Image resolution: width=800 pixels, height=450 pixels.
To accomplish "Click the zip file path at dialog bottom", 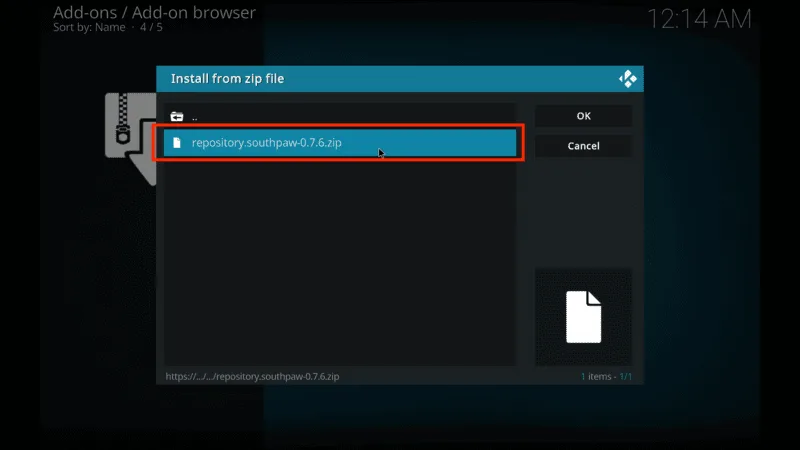I will click(x=252, y=377).
